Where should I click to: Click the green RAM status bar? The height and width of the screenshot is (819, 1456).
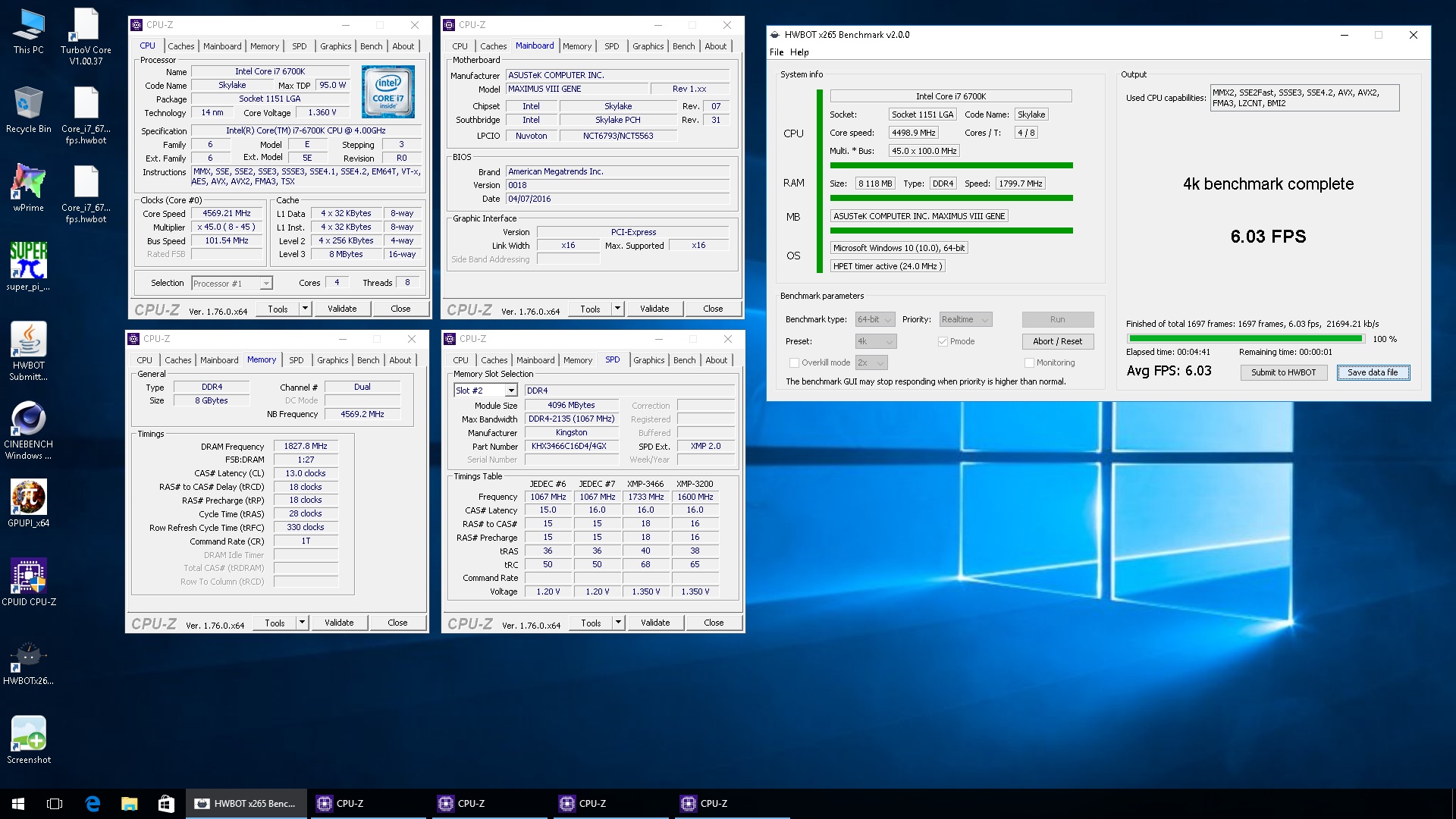click(951, 198)
